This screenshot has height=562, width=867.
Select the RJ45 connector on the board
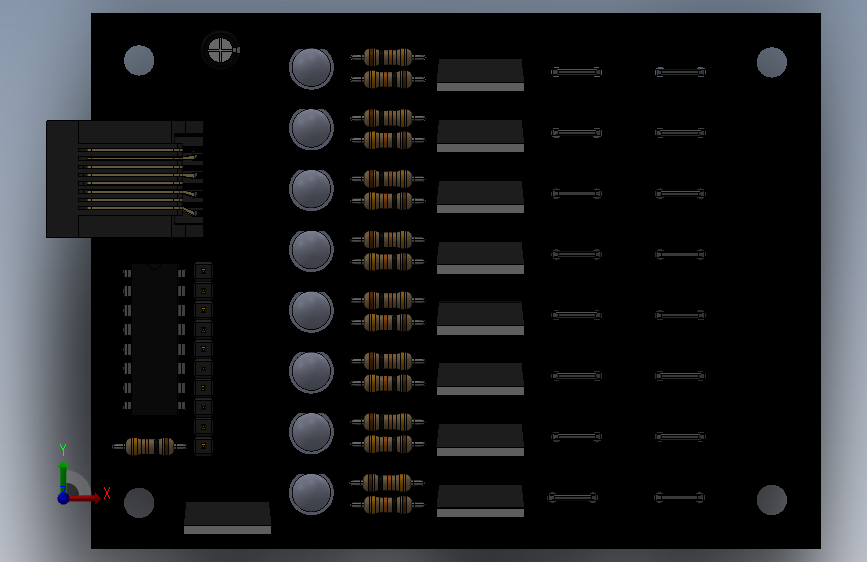[x=124, y=179]
